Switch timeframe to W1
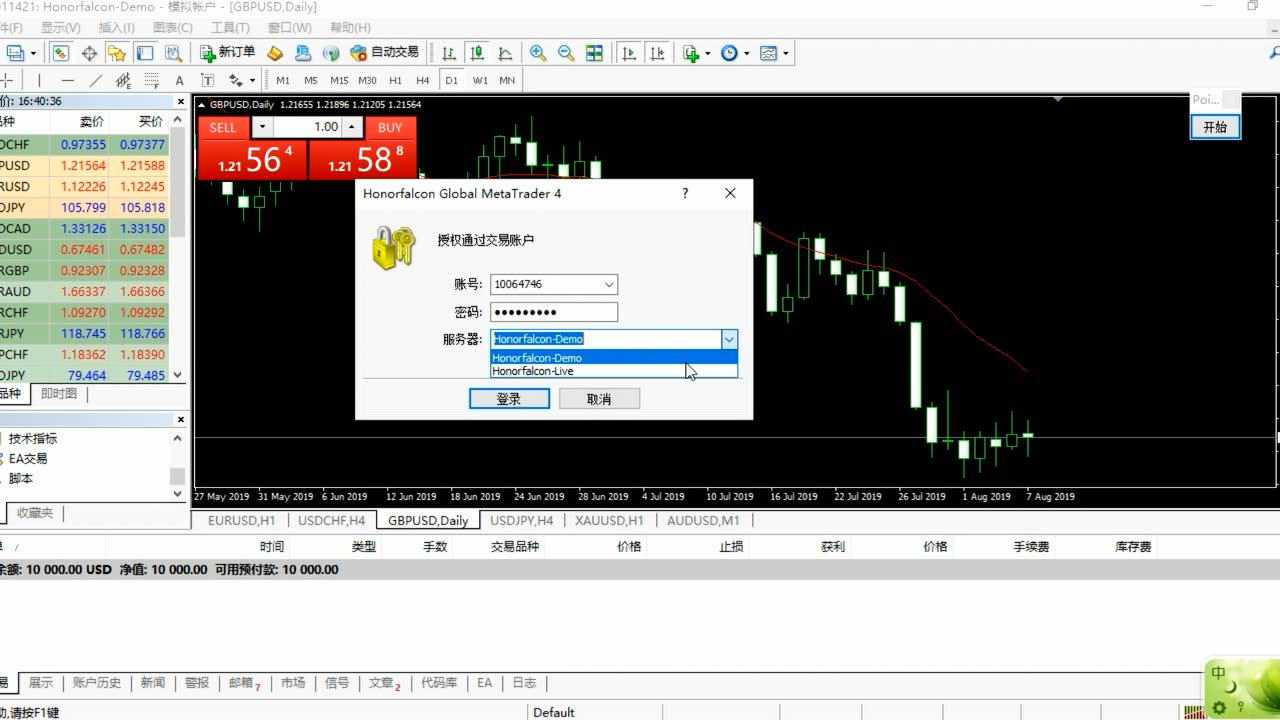Screen dimensions: 1280x720 tap(480, 80)
